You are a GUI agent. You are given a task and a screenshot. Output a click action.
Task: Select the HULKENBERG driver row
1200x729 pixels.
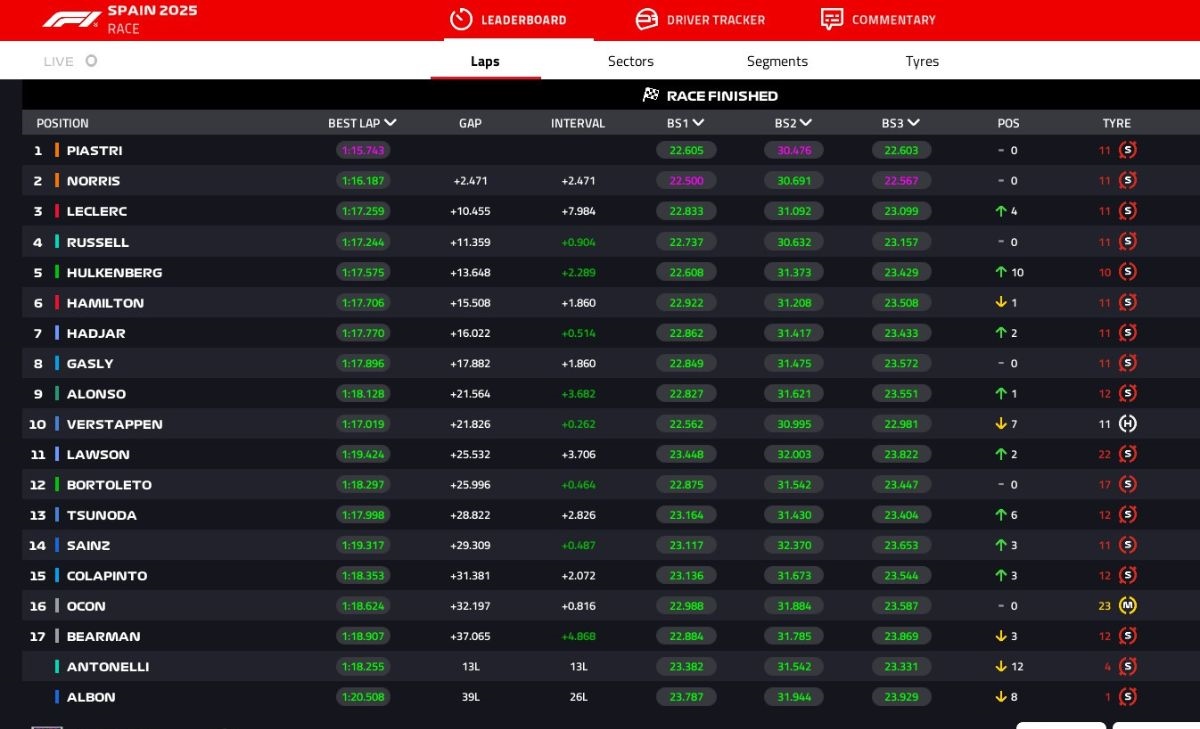pyautogui.click(x=114, y=272)
